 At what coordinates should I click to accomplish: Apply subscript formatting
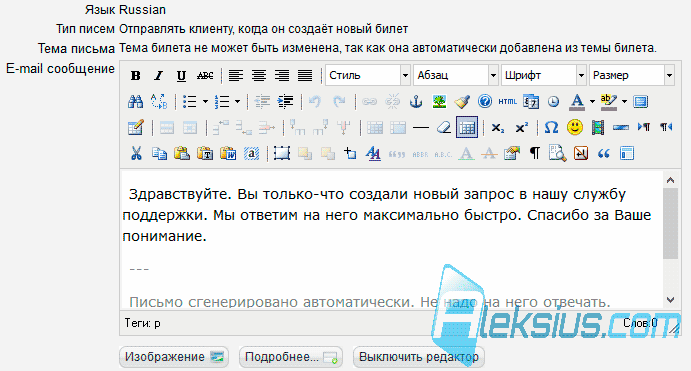[498, 128]
